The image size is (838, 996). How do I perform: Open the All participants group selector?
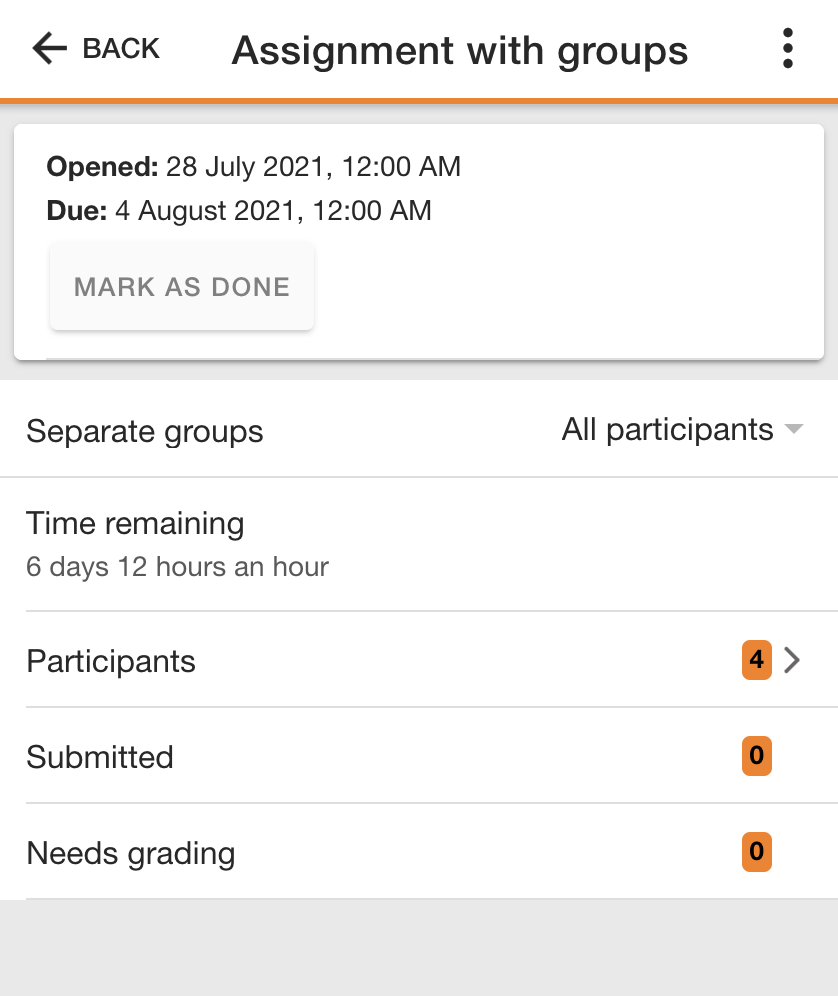tap(683, 429)
